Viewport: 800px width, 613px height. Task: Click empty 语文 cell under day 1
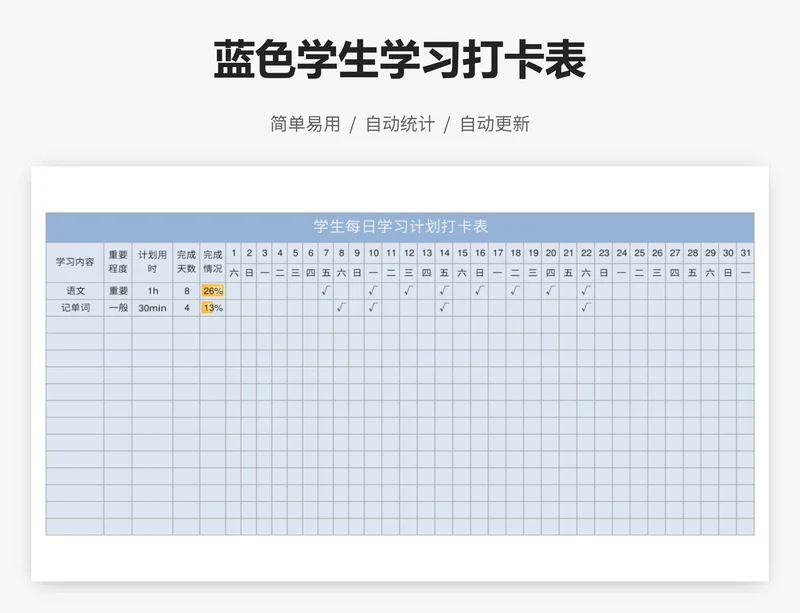click(x=234, y=291)
